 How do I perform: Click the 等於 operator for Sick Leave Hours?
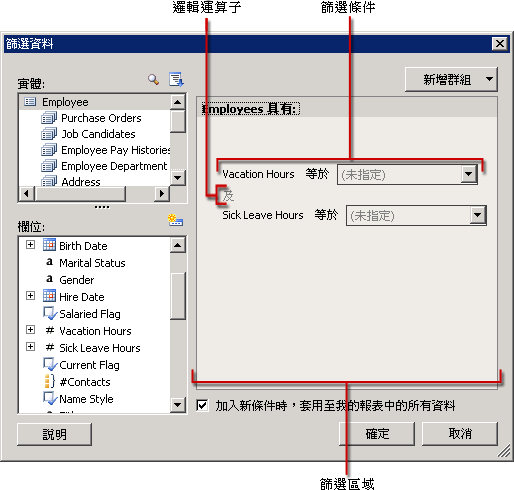coord(326,215)
